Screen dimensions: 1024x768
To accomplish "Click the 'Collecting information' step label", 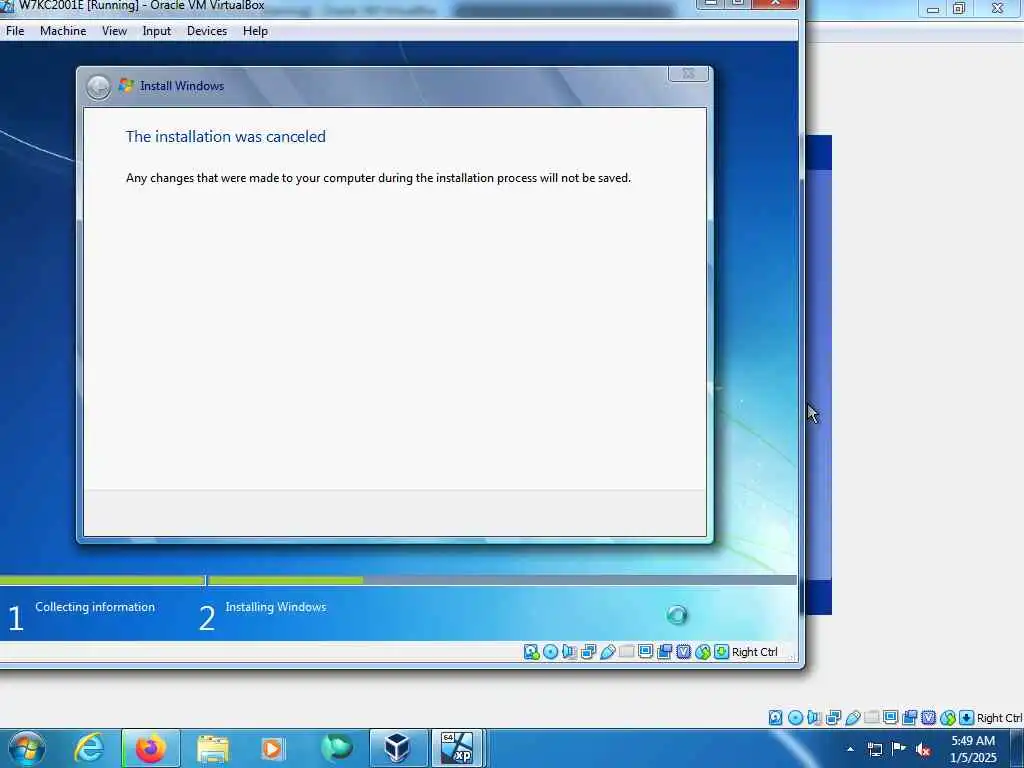I will [x=95, y=607].
